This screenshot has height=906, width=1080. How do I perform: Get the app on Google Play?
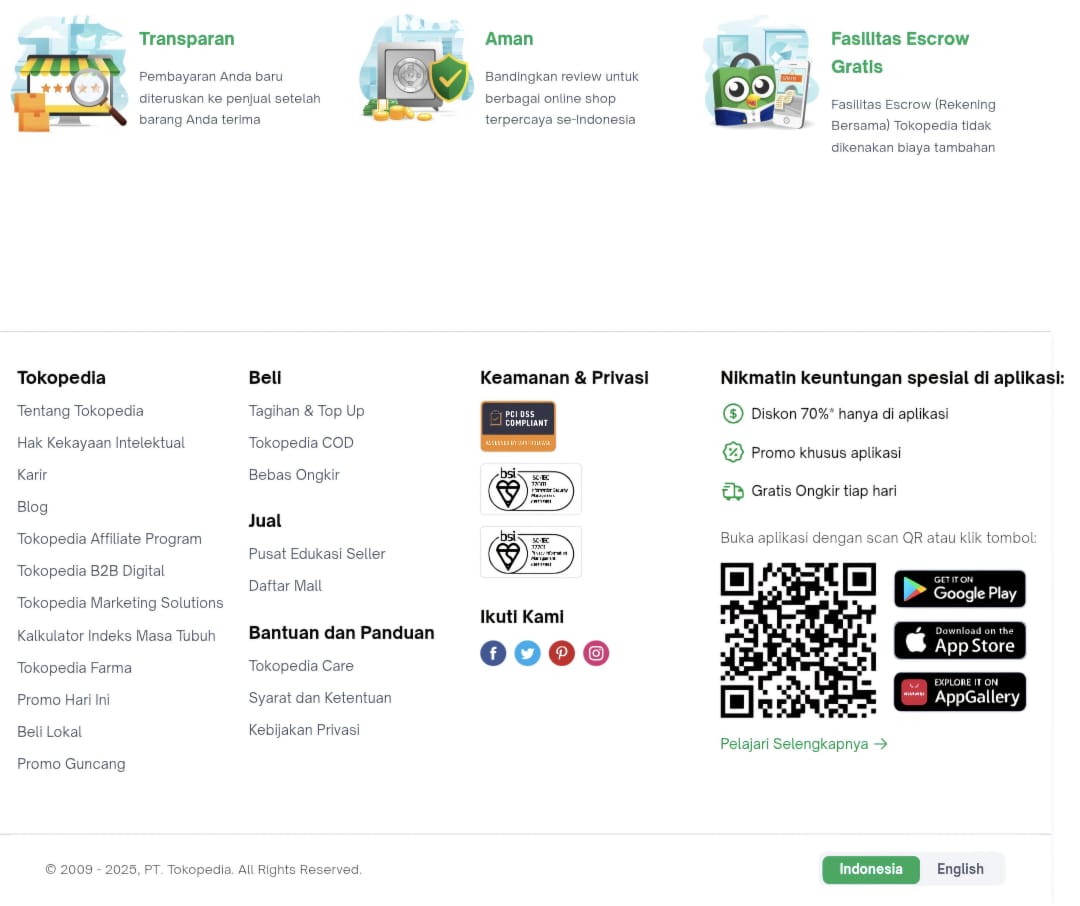pyautogui.click(x=959, y=589)
